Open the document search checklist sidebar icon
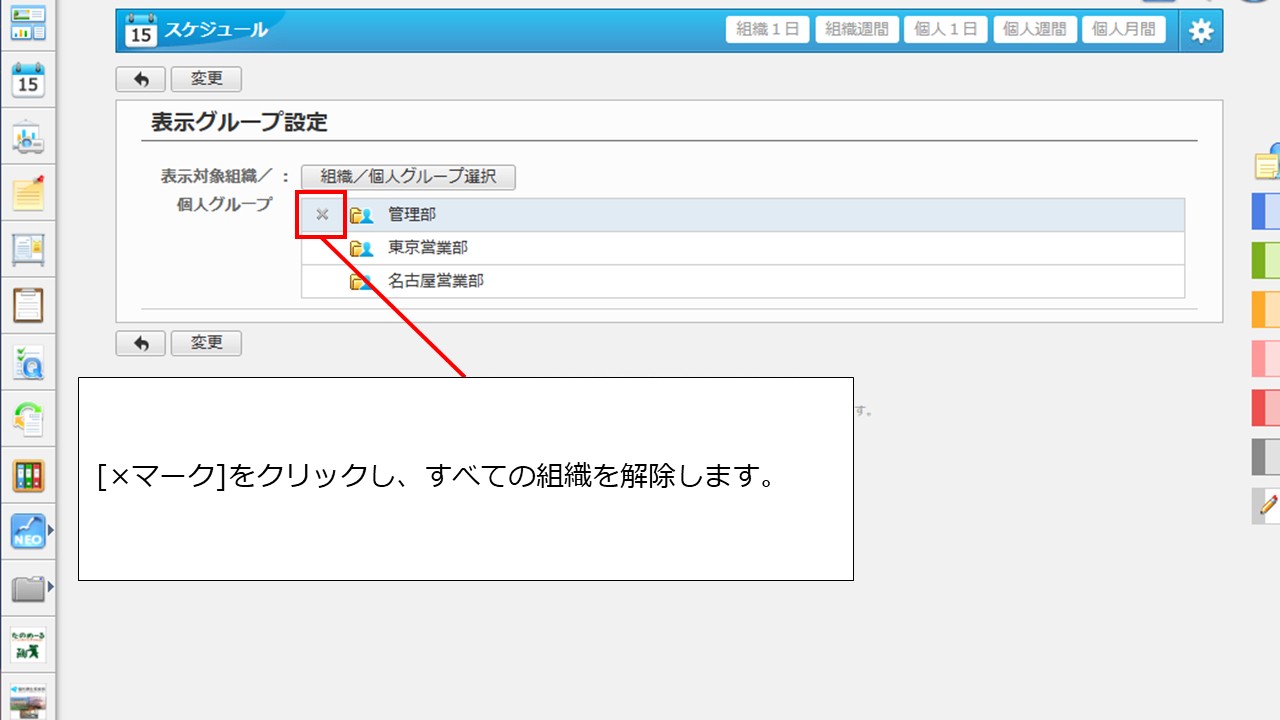The image size is (1280, 720). [x=28, y=362]
